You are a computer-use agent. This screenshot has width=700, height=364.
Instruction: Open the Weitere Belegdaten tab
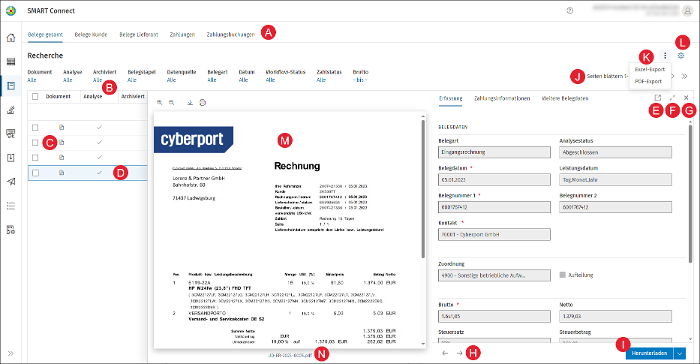(565, 98)
